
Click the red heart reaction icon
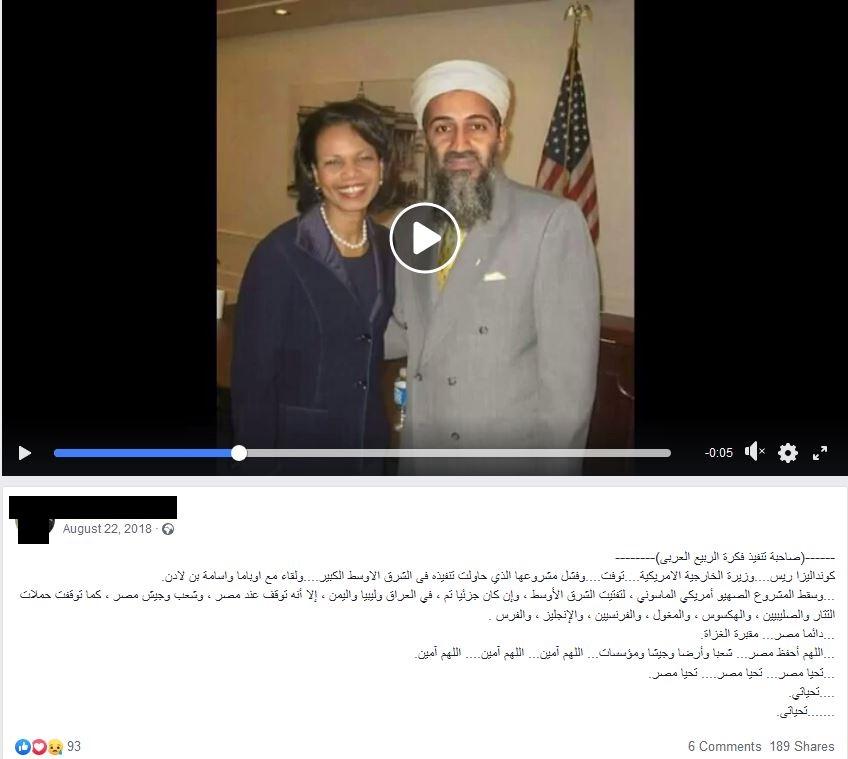(x=39, y=747)
